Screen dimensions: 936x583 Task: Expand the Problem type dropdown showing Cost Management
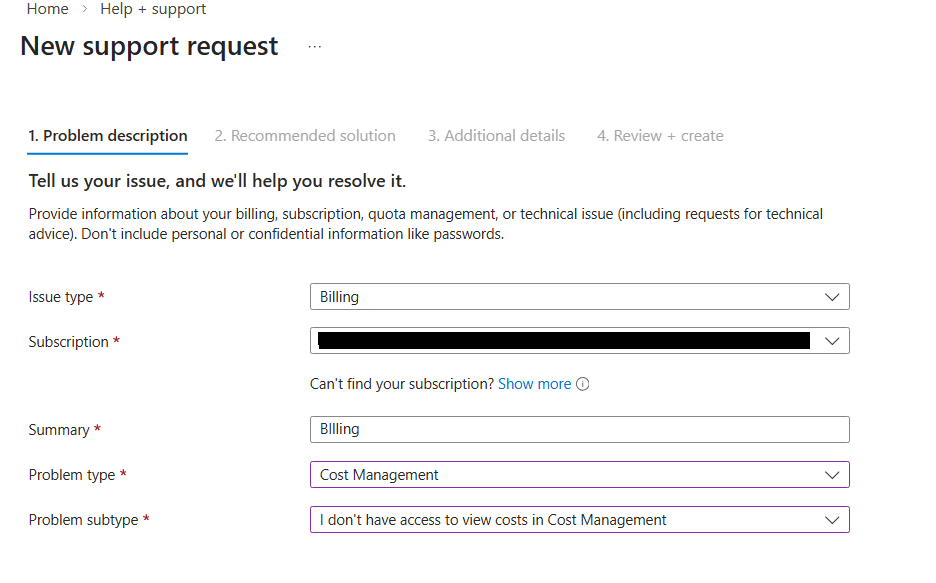pos(580,475)
